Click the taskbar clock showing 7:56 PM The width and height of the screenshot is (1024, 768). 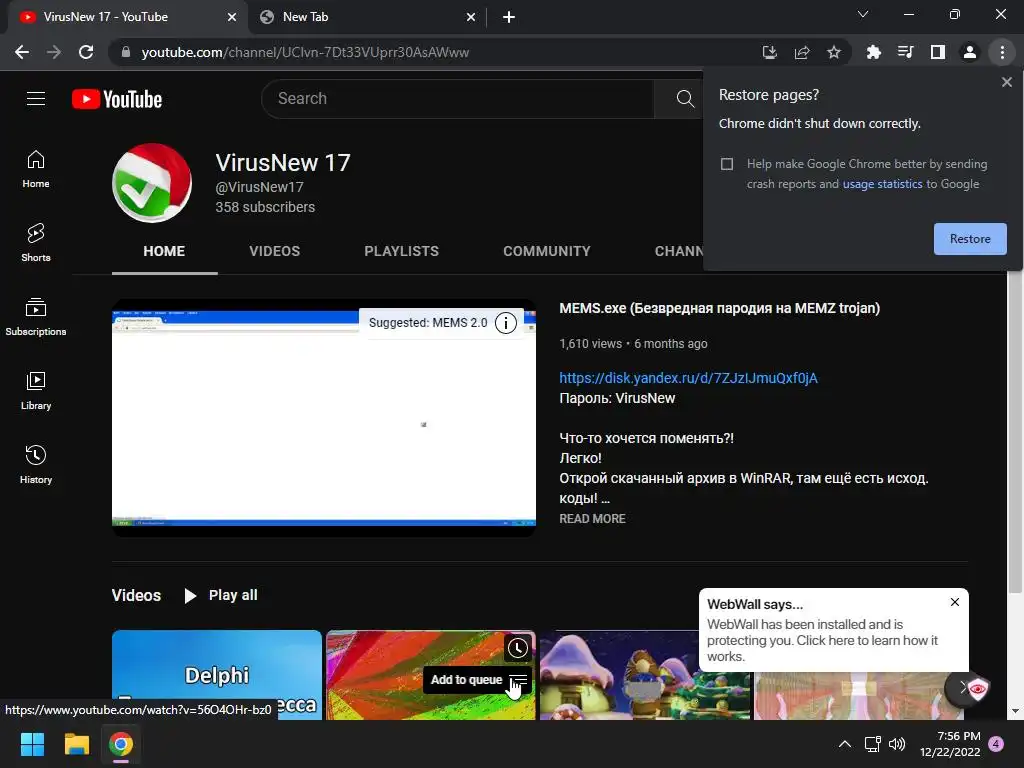coord(950,744)
